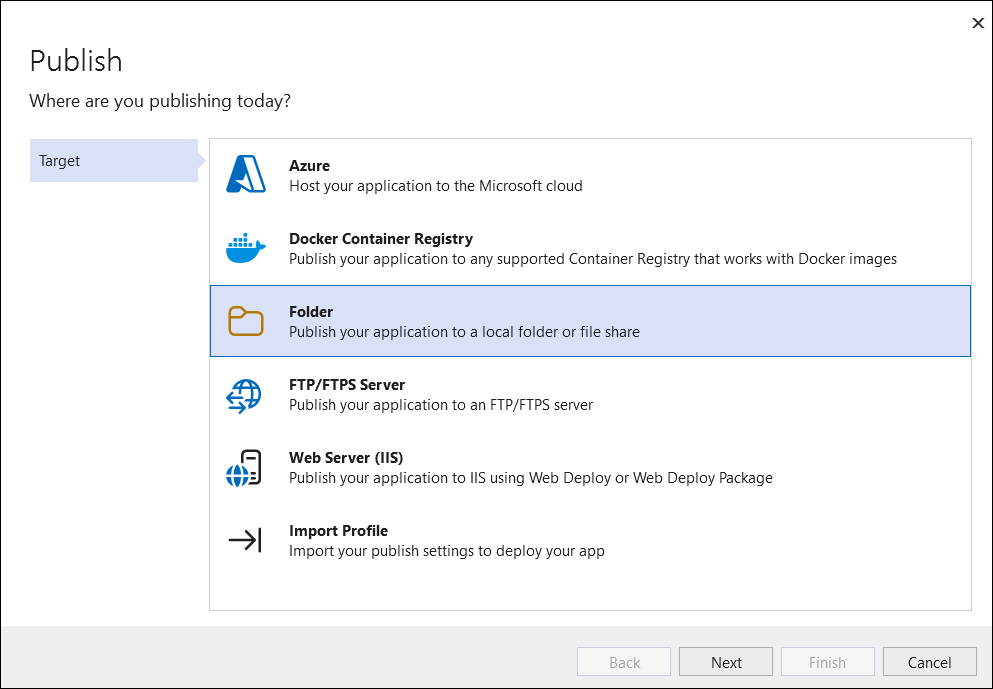Close the Publish dialog with X
The height and width of the screenshot is (689, 993).
978,23
